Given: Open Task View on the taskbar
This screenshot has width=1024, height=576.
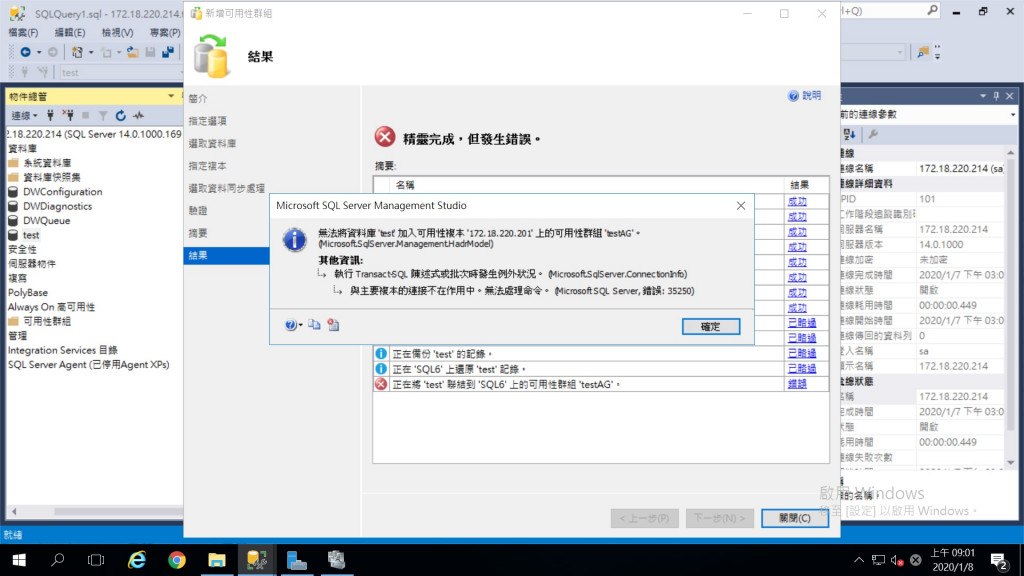Looking at the screenshot, I should click(x=96, y=560).
